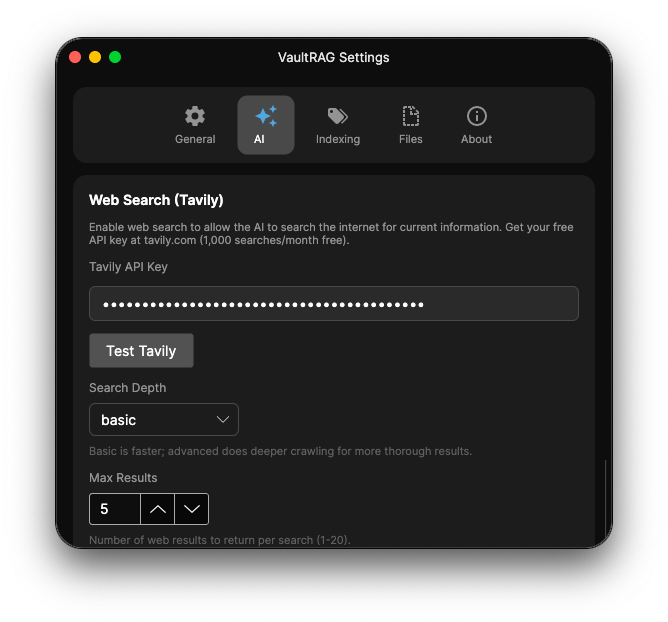This screenshot has height=622, width=668.
Task: Close the VaultRAG Settings window
Action: coord(75,57)
